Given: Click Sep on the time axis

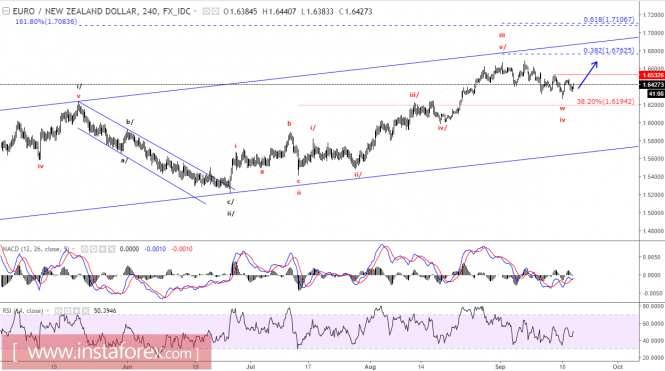Looking at the screenshot, I should pyautogui.click(x=500, y=366).
